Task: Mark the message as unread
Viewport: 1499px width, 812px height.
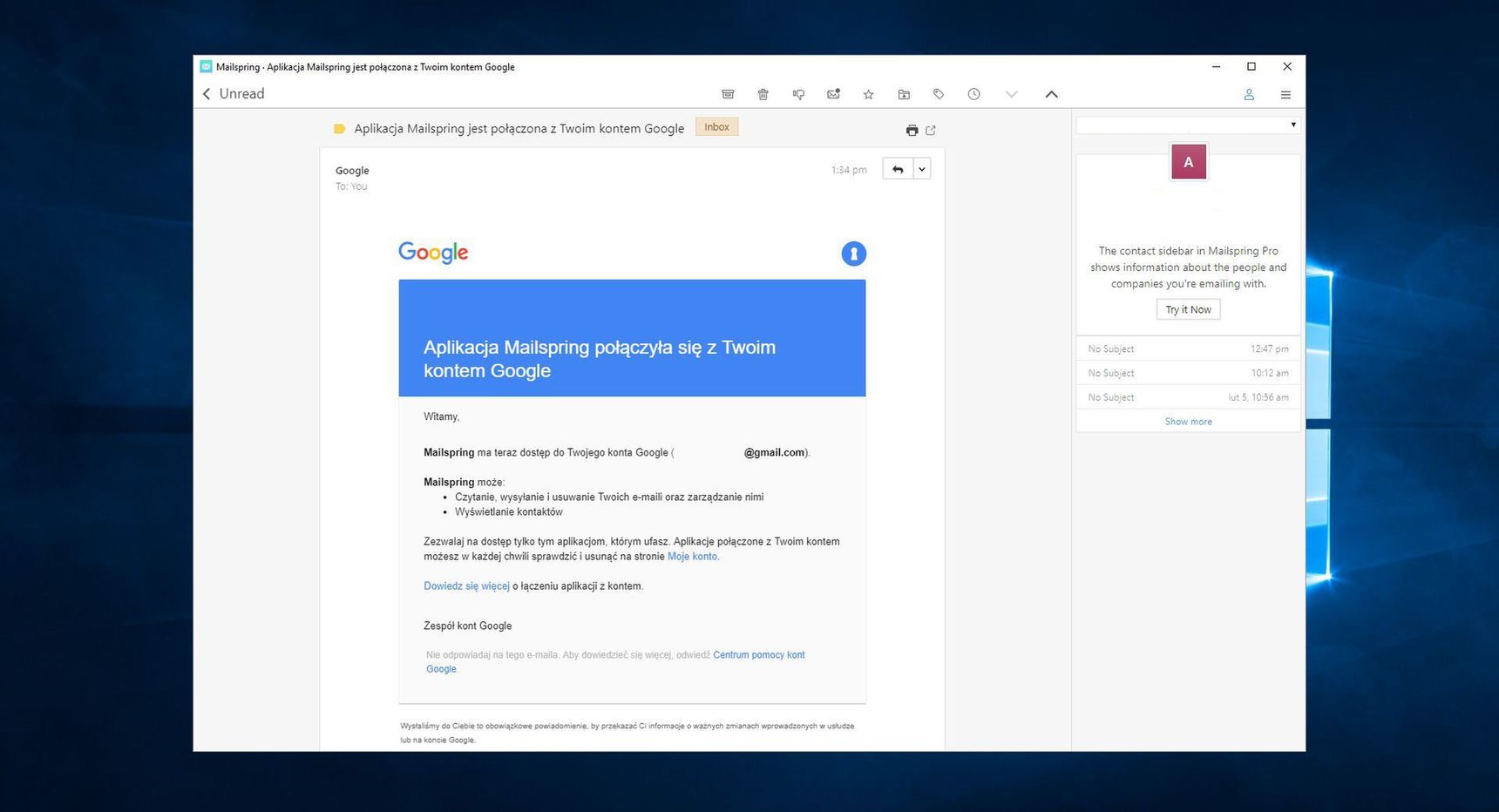Action: pos(833,94)
